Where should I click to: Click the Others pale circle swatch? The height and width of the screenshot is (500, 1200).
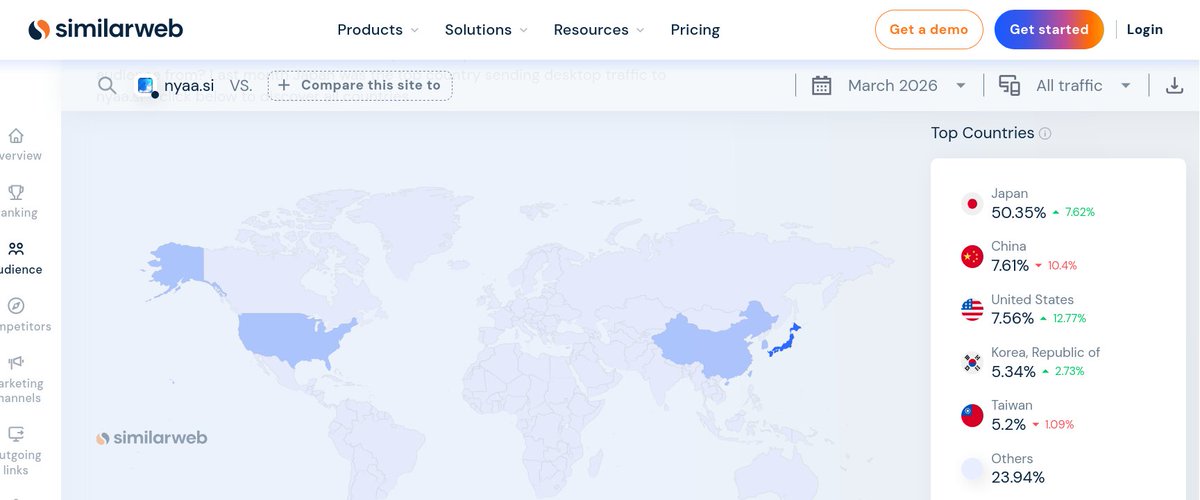(x=972, y=469)
